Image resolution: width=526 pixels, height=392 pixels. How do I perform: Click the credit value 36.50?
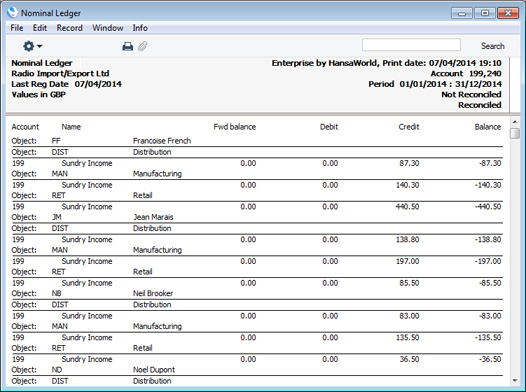[x=409, y=359]
